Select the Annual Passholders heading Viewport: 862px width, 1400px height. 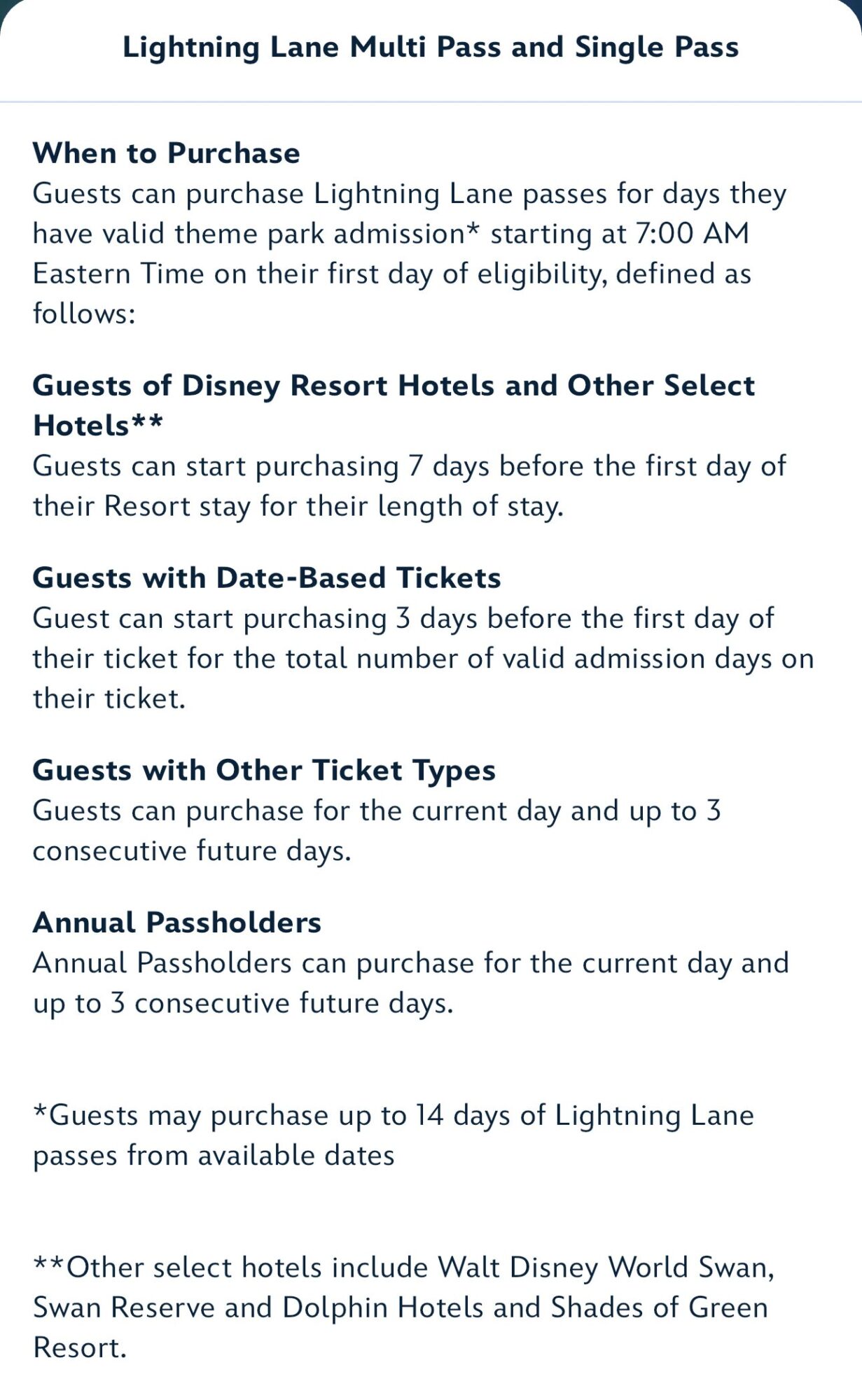176,923
